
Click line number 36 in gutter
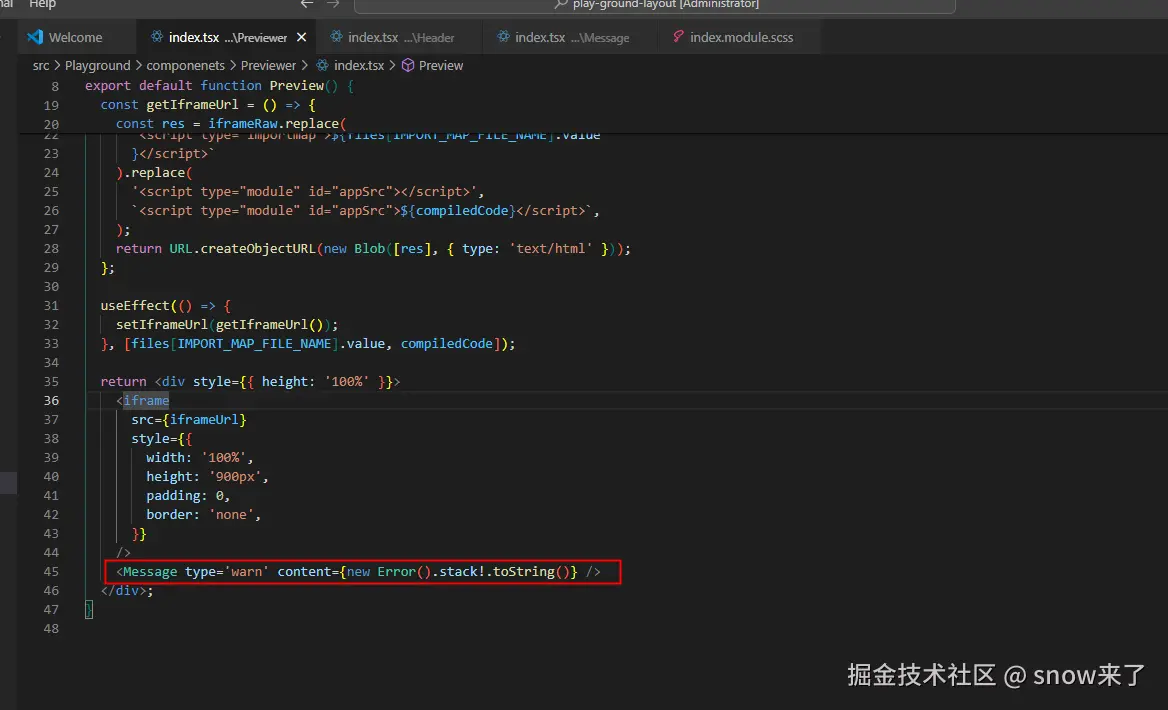[x=51, y=401]
